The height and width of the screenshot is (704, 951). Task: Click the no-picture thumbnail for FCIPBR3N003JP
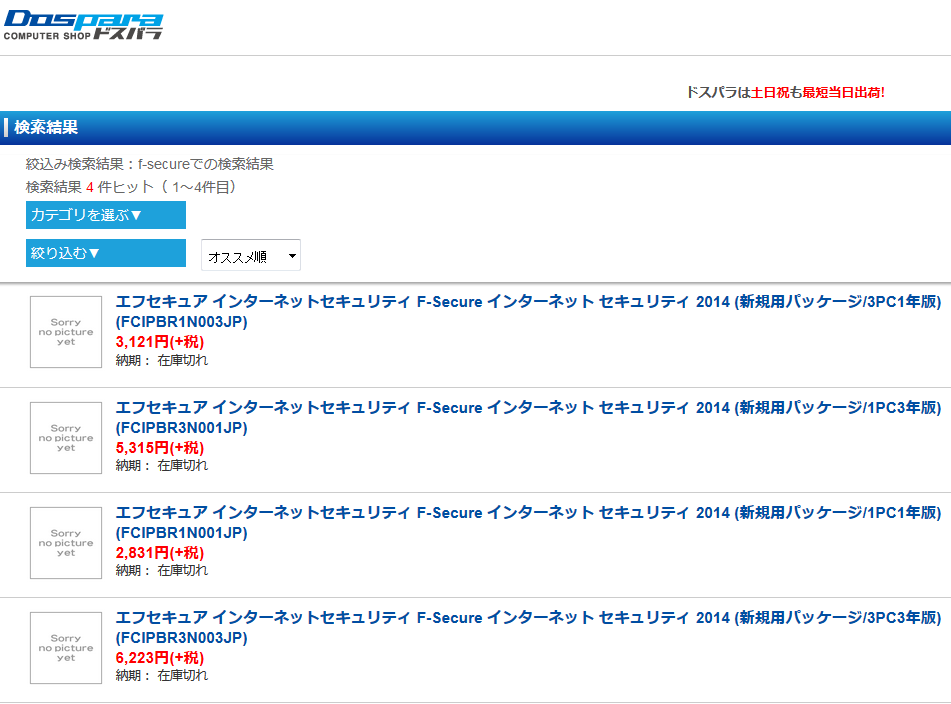[66, 648]
